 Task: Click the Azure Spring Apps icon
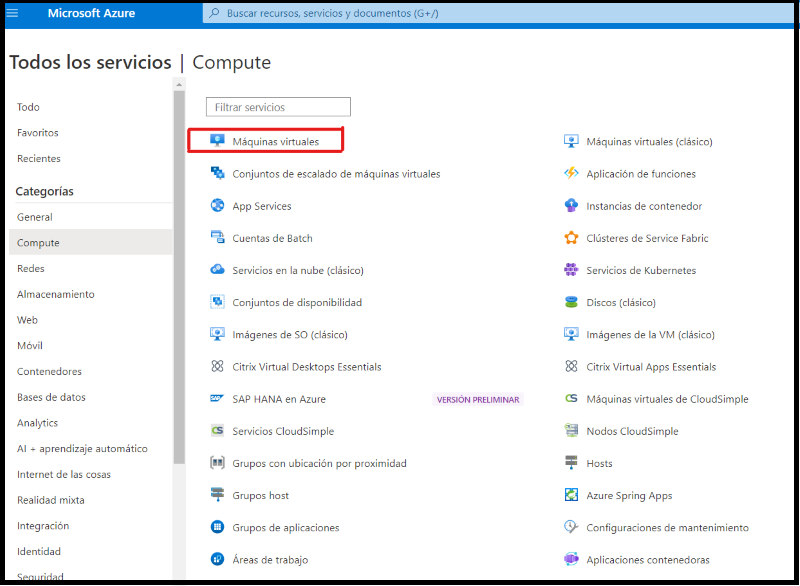point(571,495)
